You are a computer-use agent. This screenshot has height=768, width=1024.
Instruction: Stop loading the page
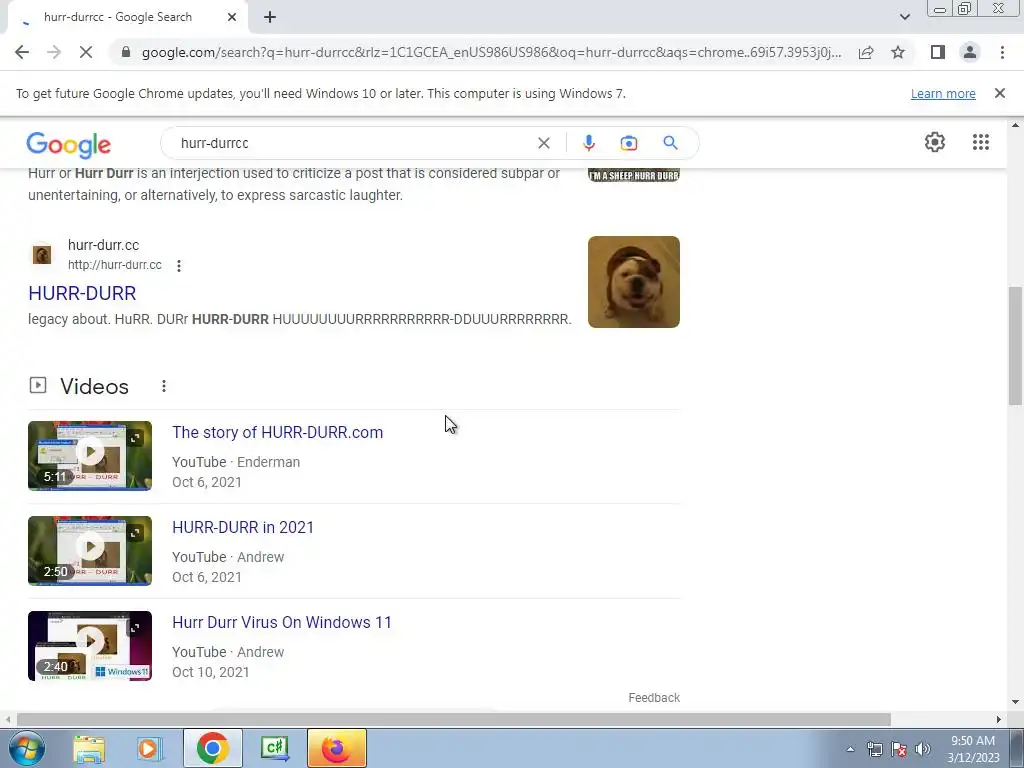(86, 52)
